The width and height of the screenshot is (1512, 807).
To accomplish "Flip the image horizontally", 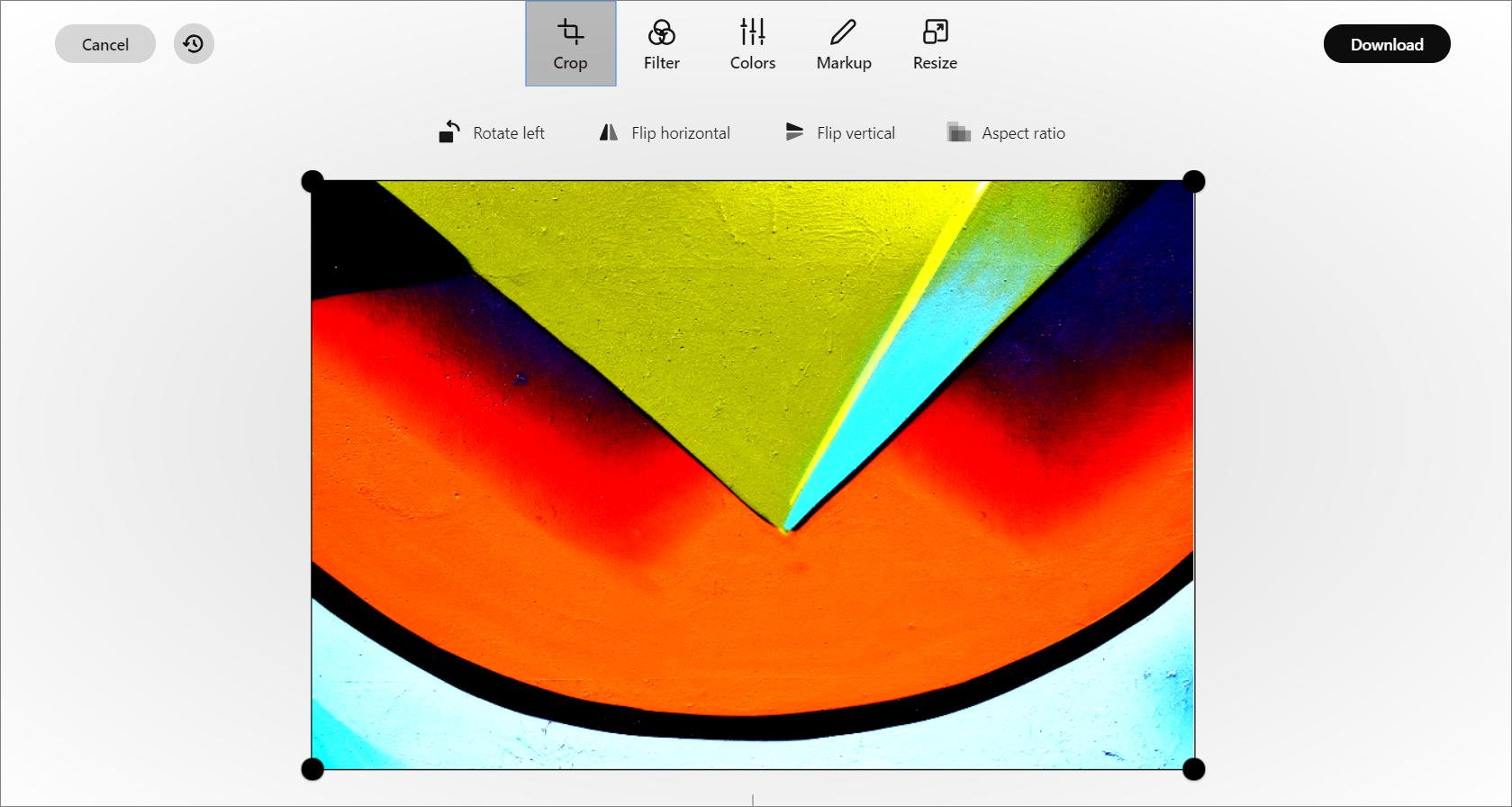I will 665,133.
